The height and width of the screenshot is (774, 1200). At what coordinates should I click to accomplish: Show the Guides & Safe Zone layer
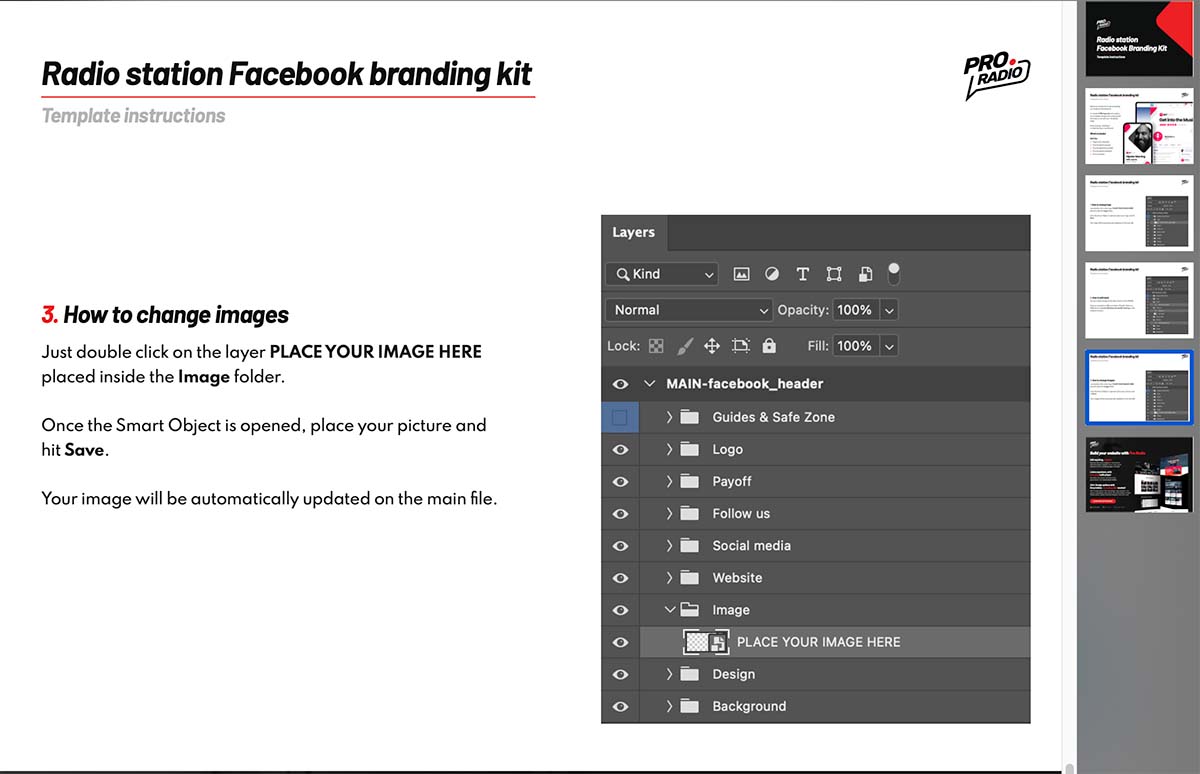[620, 417]
